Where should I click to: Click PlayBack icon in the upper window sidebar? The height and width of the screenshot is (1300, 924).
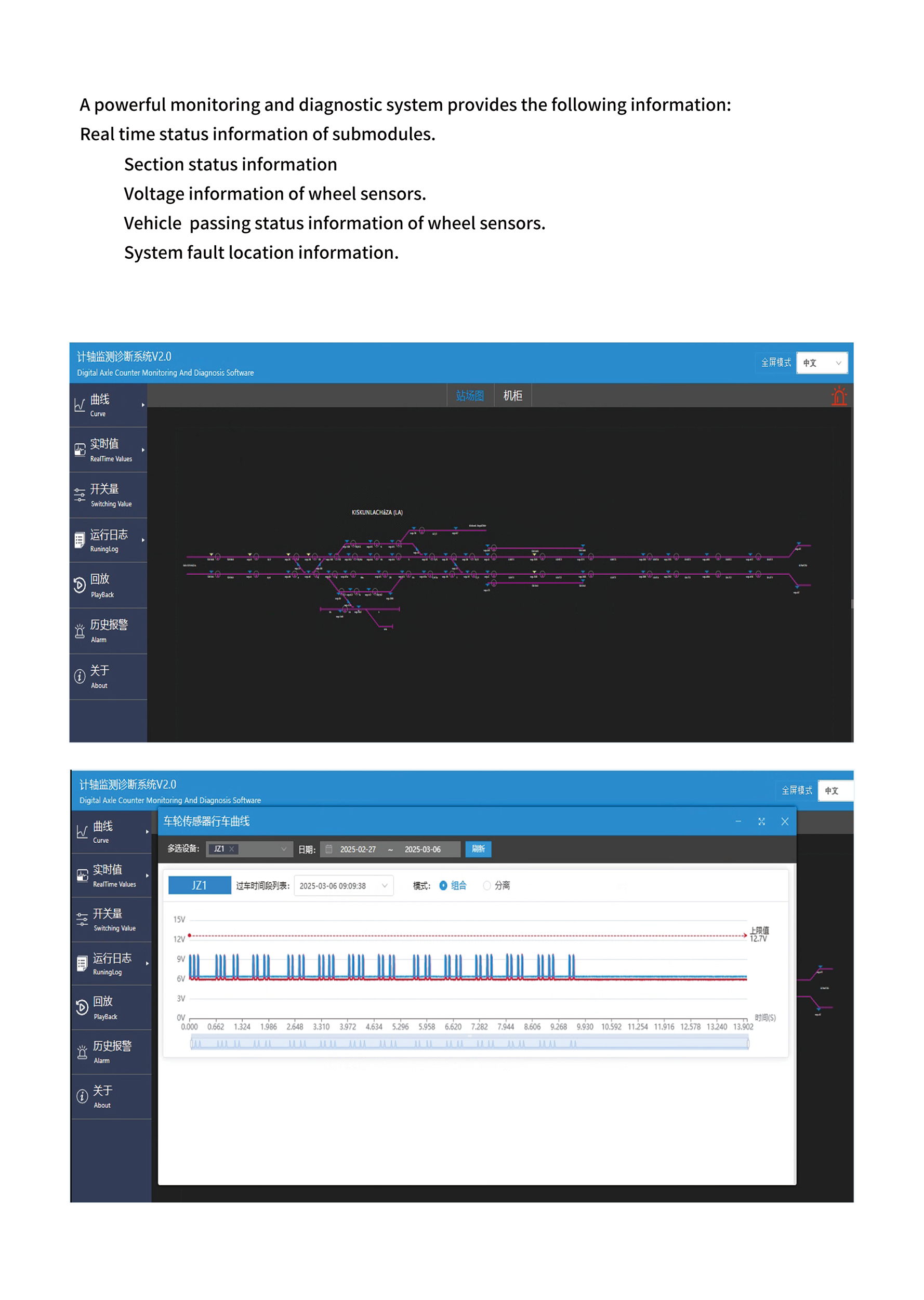[x=80, y=585]
